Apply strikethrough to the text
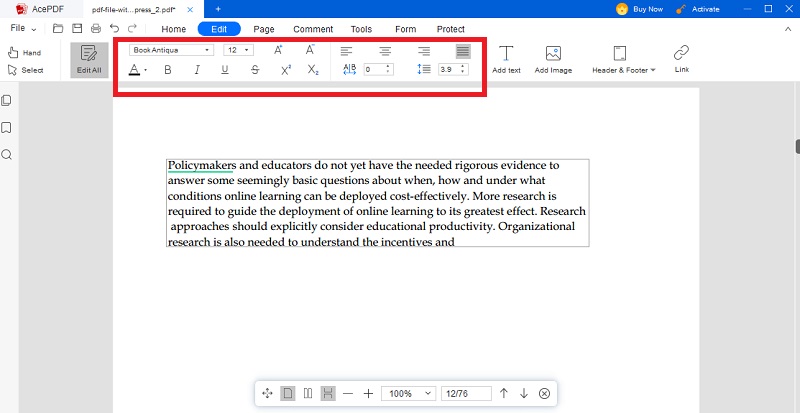The image size is (800, 413). (255, 70)
